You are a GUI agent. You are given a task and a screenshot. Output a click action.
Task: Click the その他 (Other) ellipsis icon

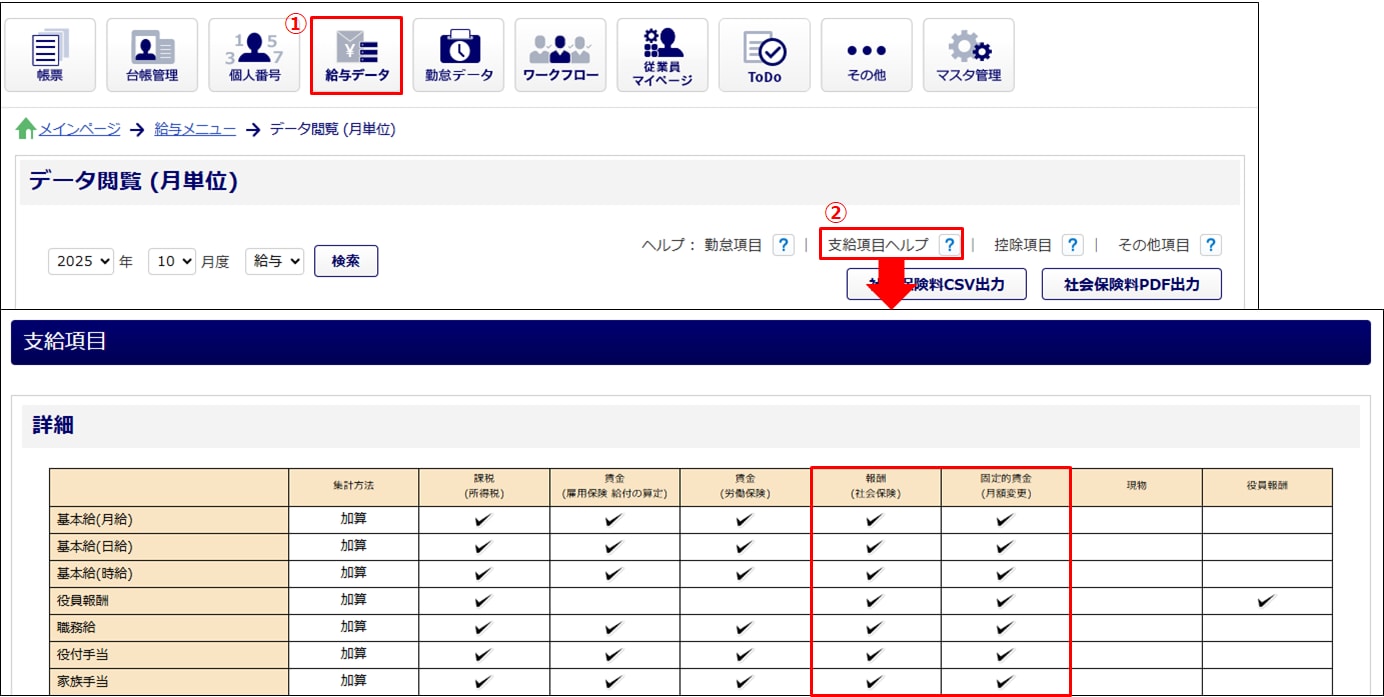click(866, 56)
